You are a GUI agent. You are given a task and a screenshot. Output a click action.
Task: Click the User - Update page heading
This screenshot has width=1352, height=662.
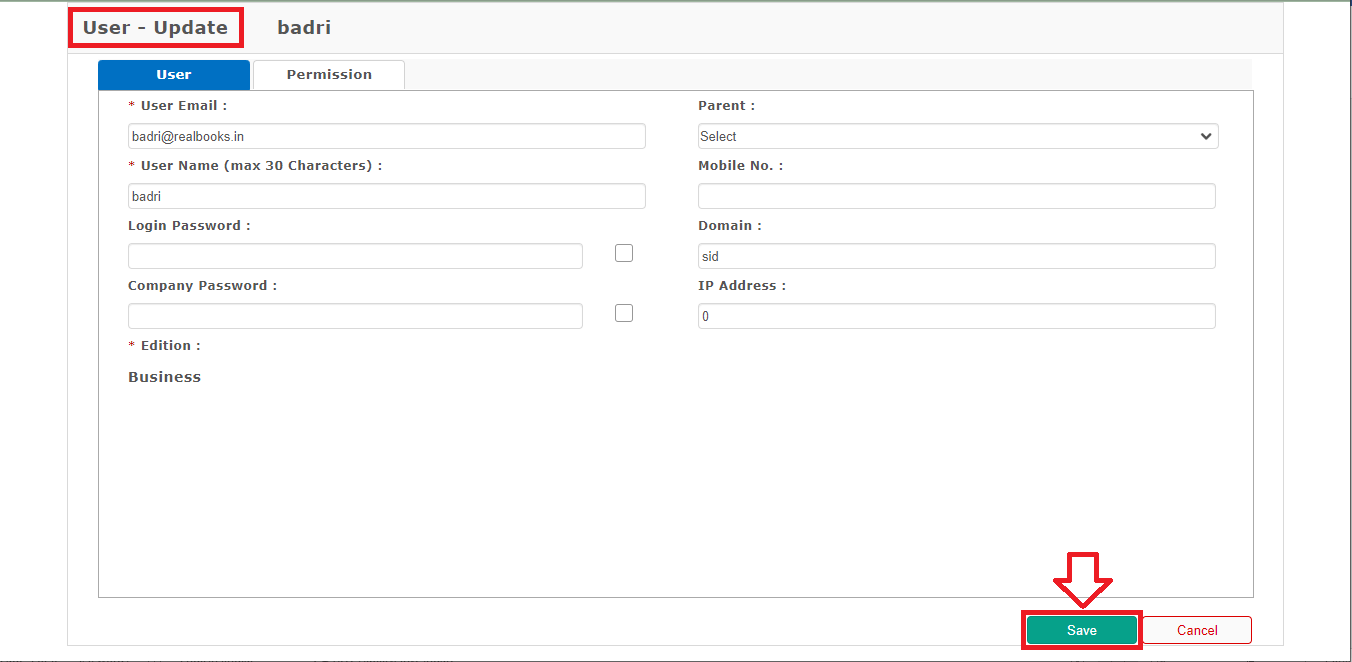pyautogui.click(x=155, y=28)
